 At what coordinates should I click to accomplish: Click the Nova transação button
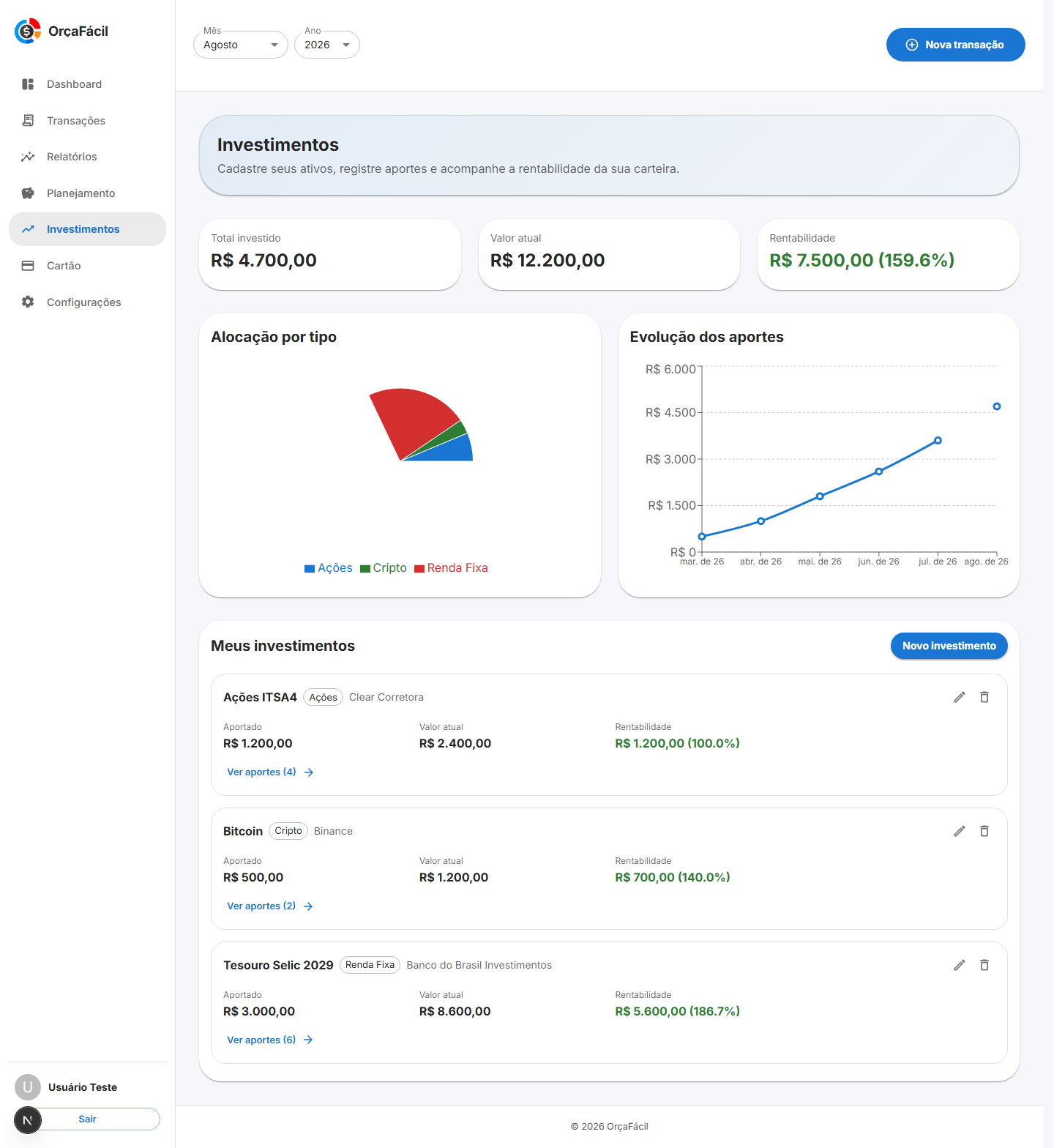tap(955, 45)
